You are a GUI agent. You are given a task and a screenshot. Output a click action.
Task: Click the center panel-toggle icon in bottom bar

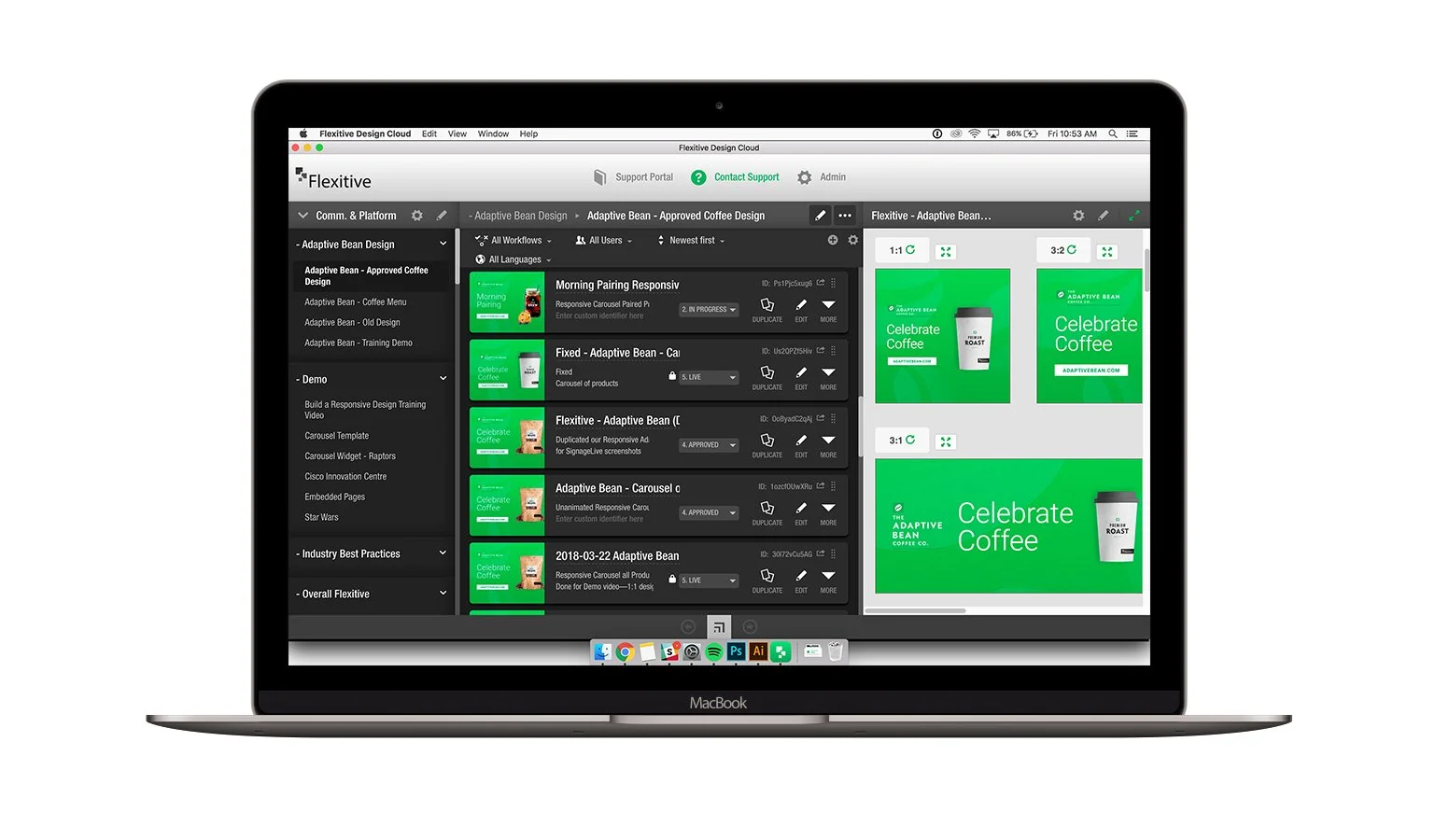coord(719,627)
